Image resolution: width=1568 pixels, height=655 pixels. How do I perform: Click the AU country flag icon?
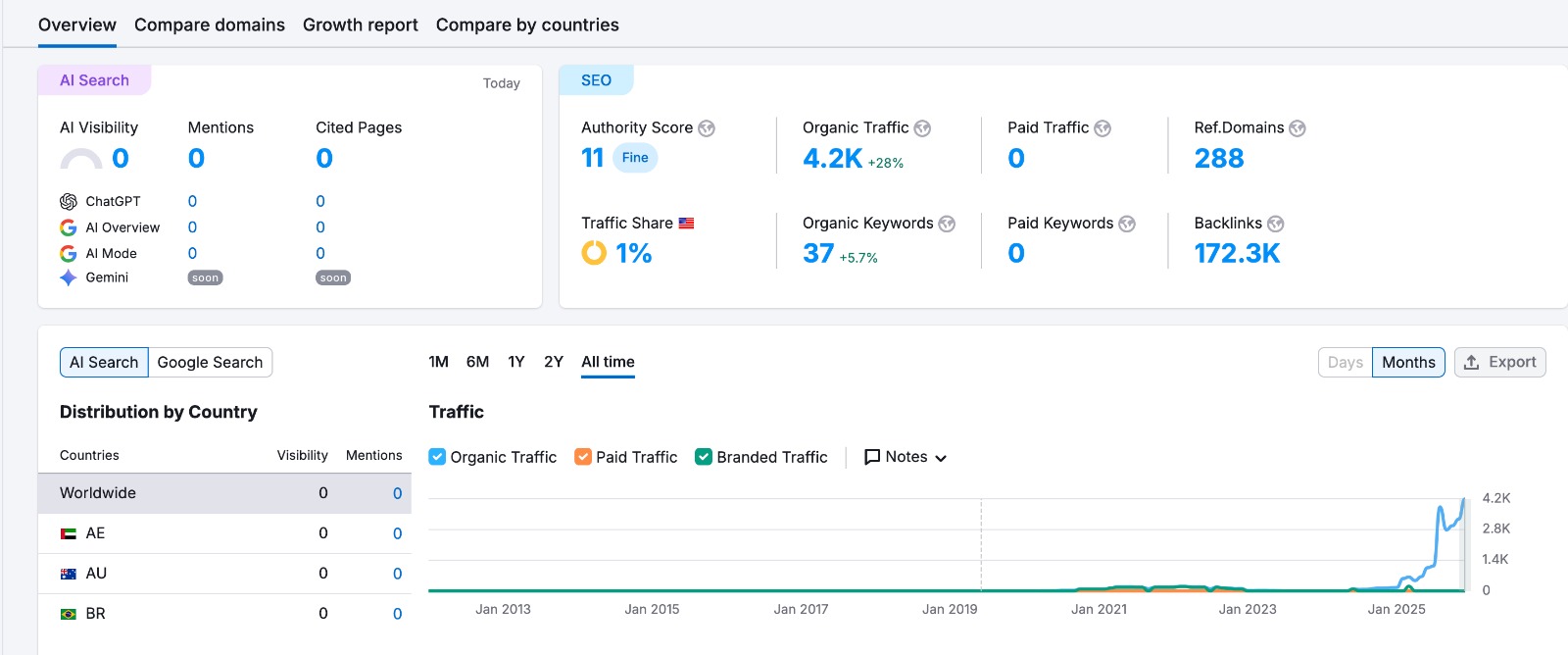[x=69, y=574]
